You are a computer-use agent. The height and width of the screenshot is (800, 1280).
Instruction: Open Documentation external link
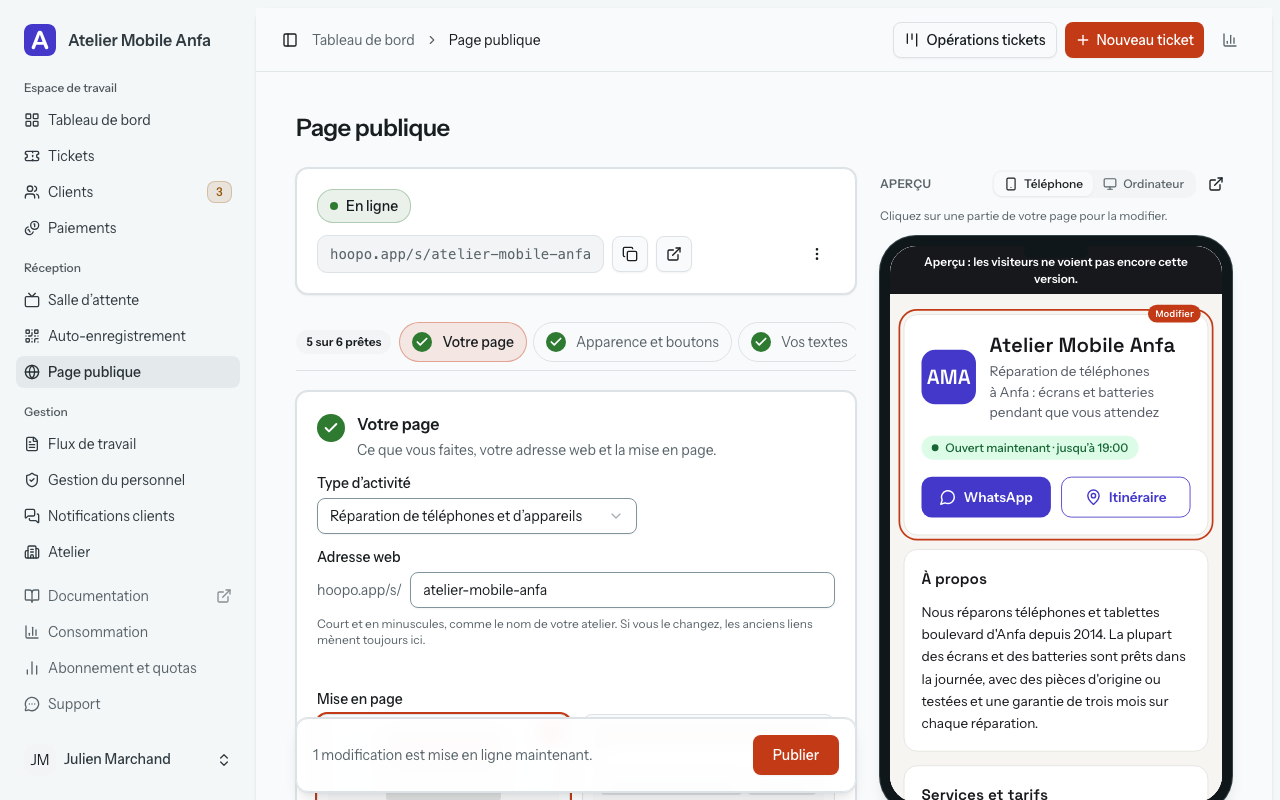click(x=128, y=596)
